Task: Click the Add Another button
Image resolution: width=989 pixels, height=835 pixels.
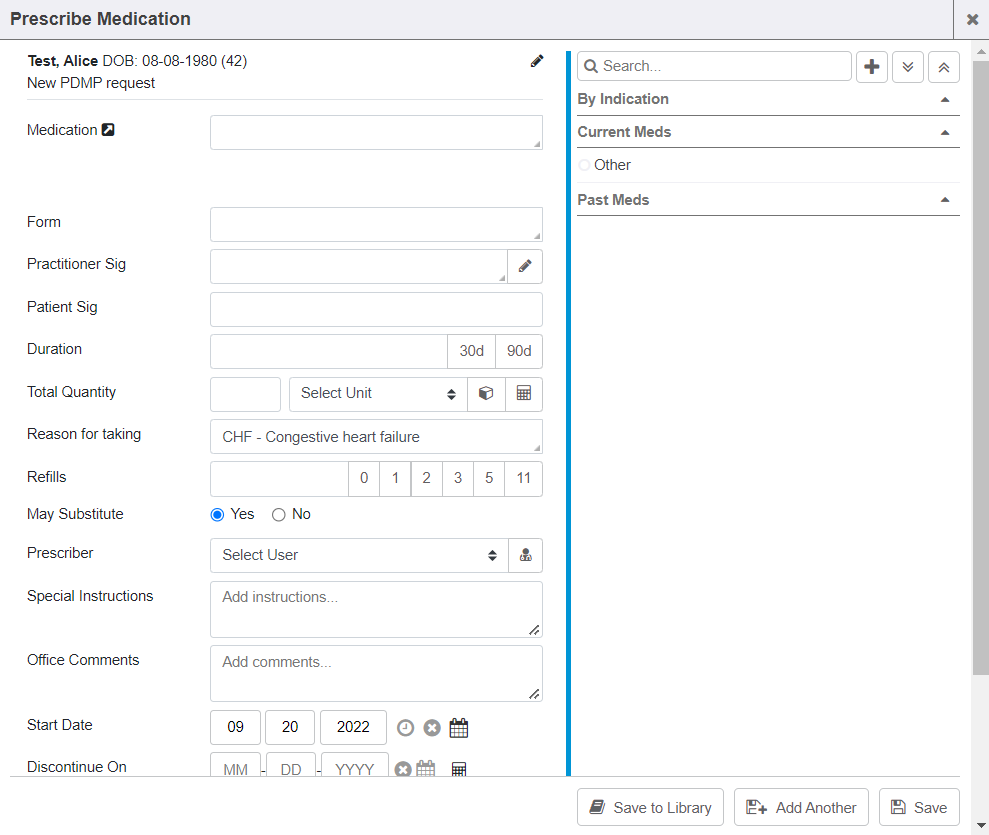Action: (801, 808)
